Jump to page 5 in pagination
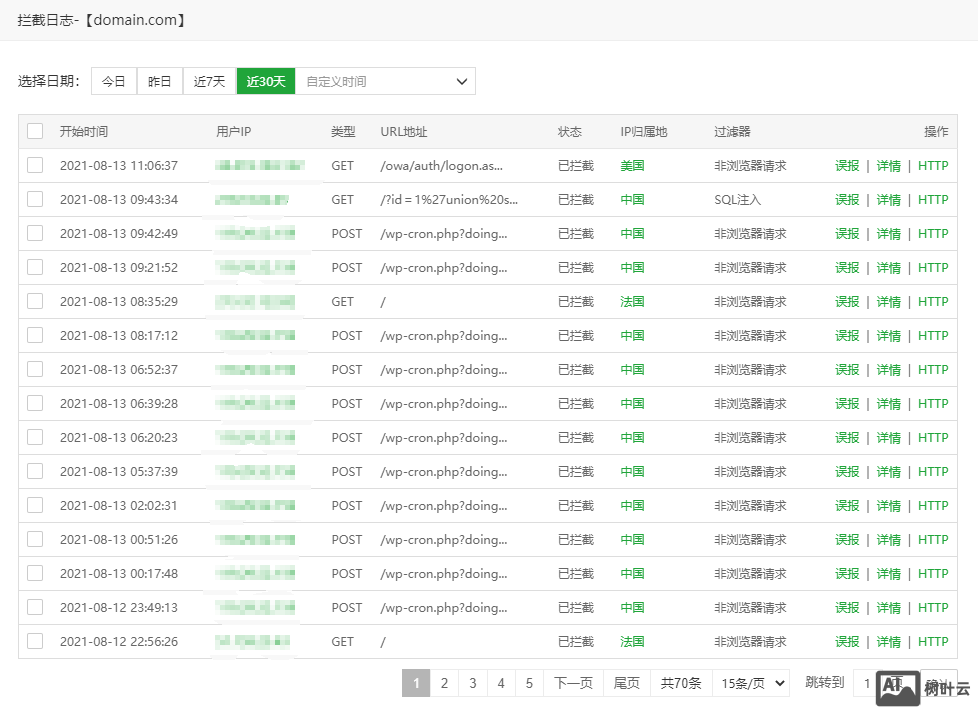 tap(529, 683)
